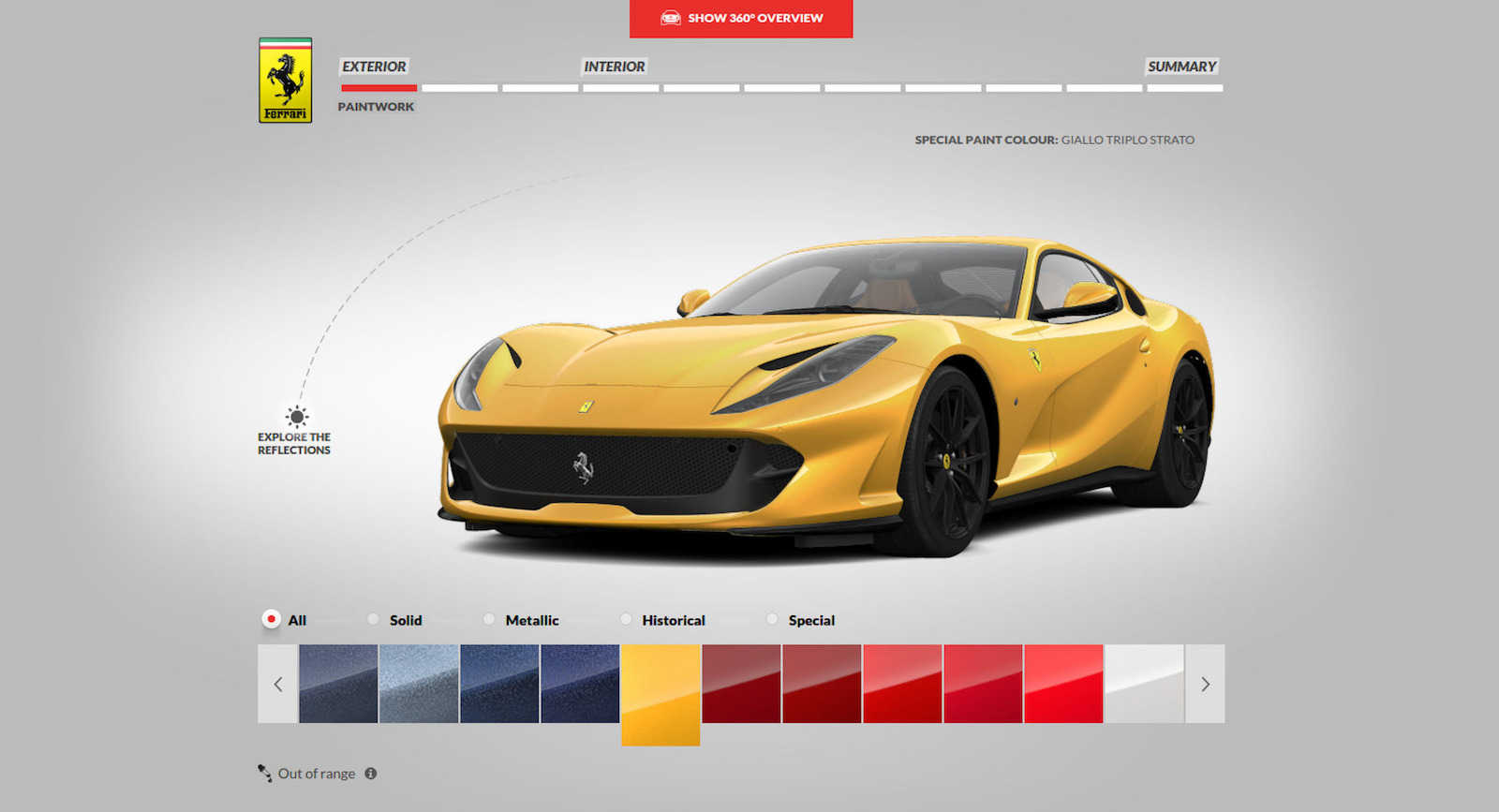Viewport: 1499px width, 812px height.
Task: Choose the third blue metallic swatch
Action: pos(499,684)
